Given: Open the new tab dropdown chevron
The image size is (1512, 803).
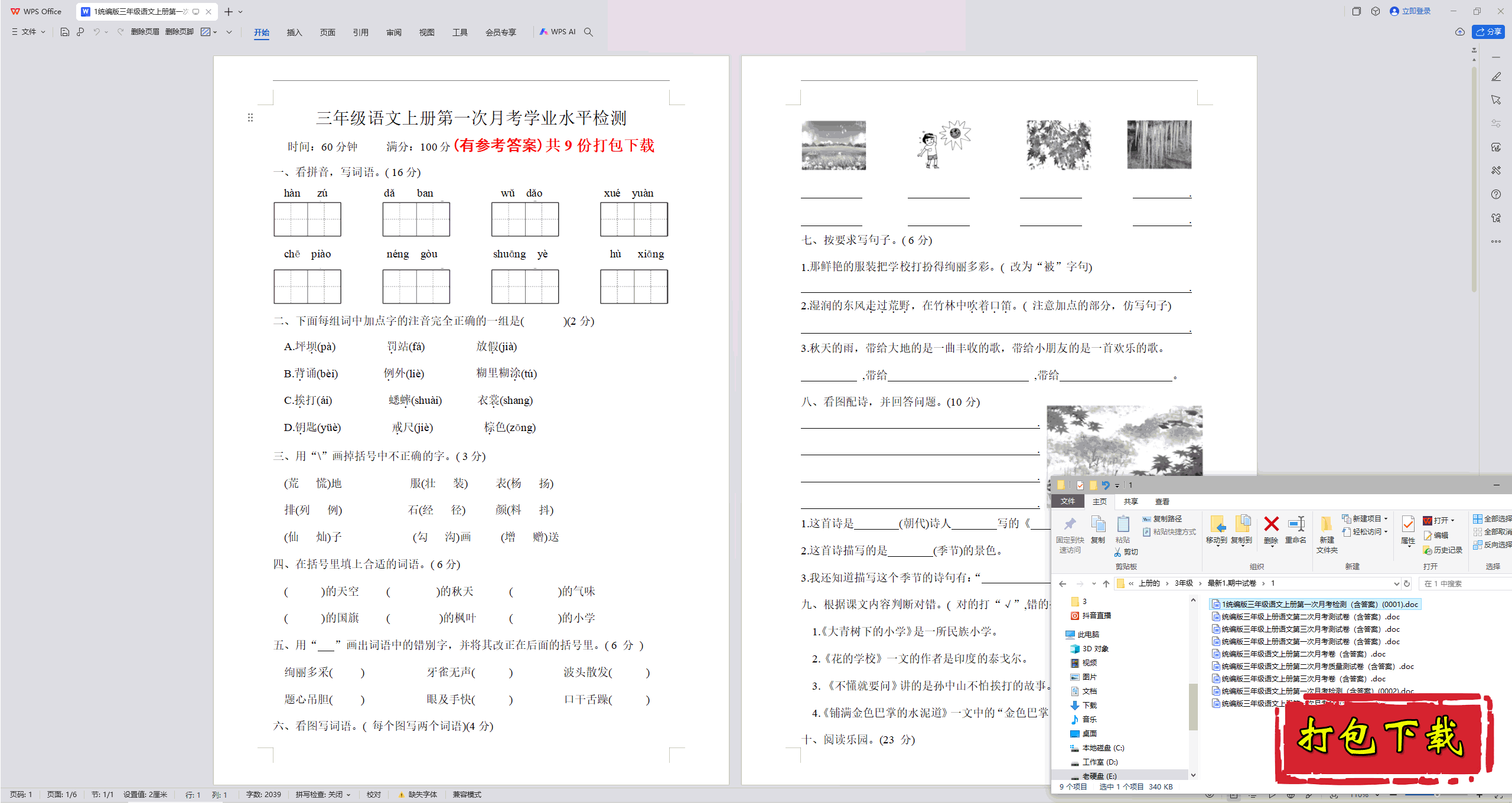Looking at the screenshot, I should coord(240,12).
